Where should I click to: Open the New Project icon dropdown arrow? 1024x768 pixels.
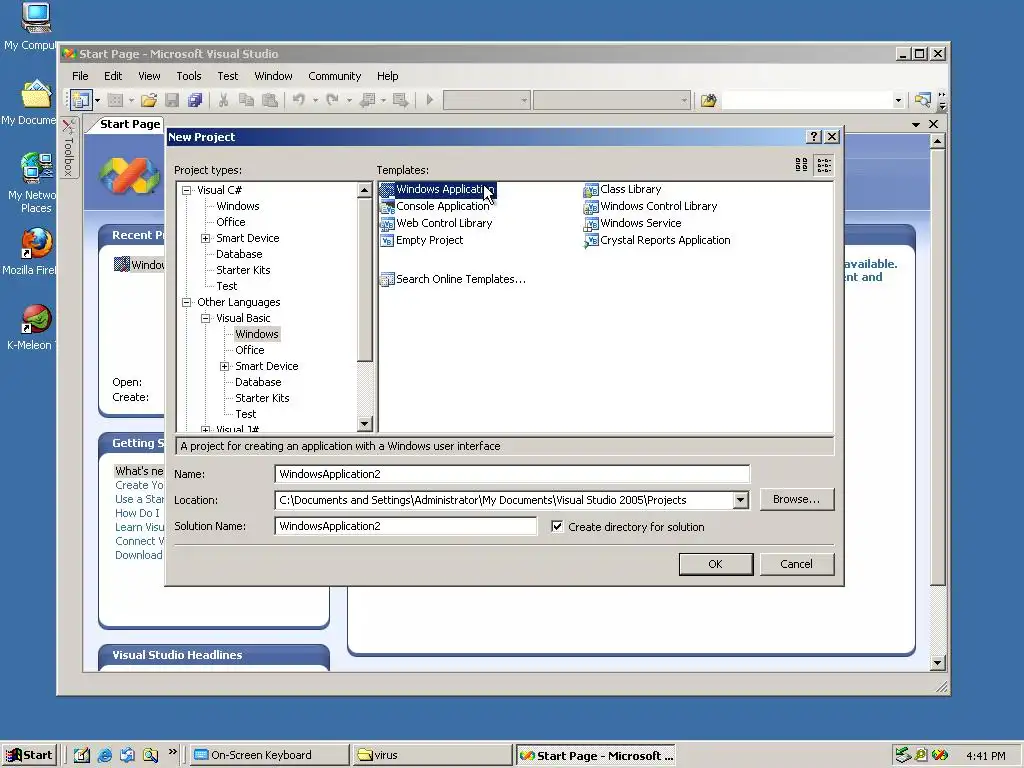pos(97,100)
